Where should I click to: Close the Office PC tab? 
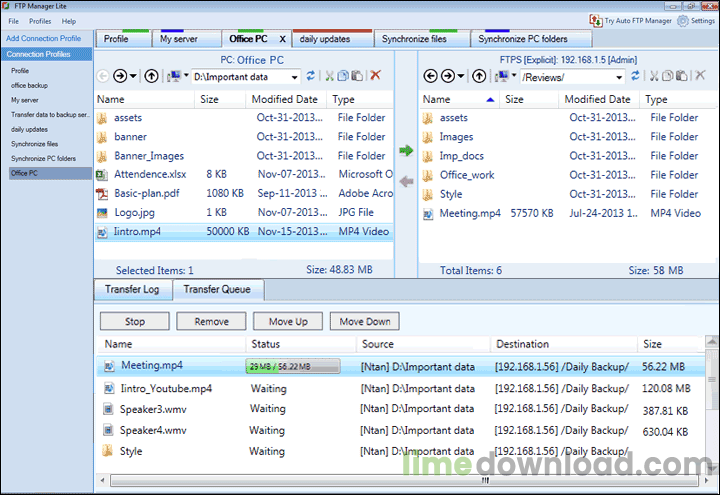click(283, 39)
